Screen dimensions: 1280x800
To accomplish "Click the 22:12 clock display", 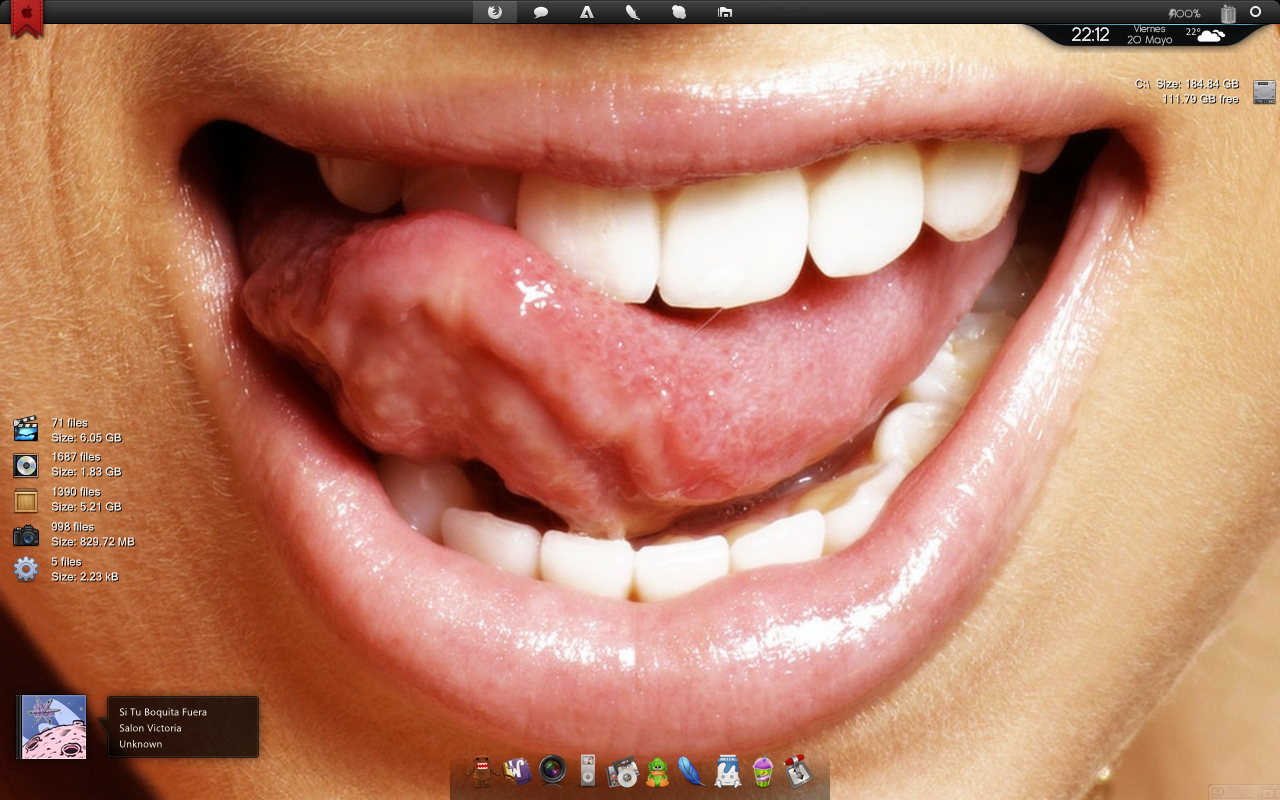I will tap(1090, 34).
